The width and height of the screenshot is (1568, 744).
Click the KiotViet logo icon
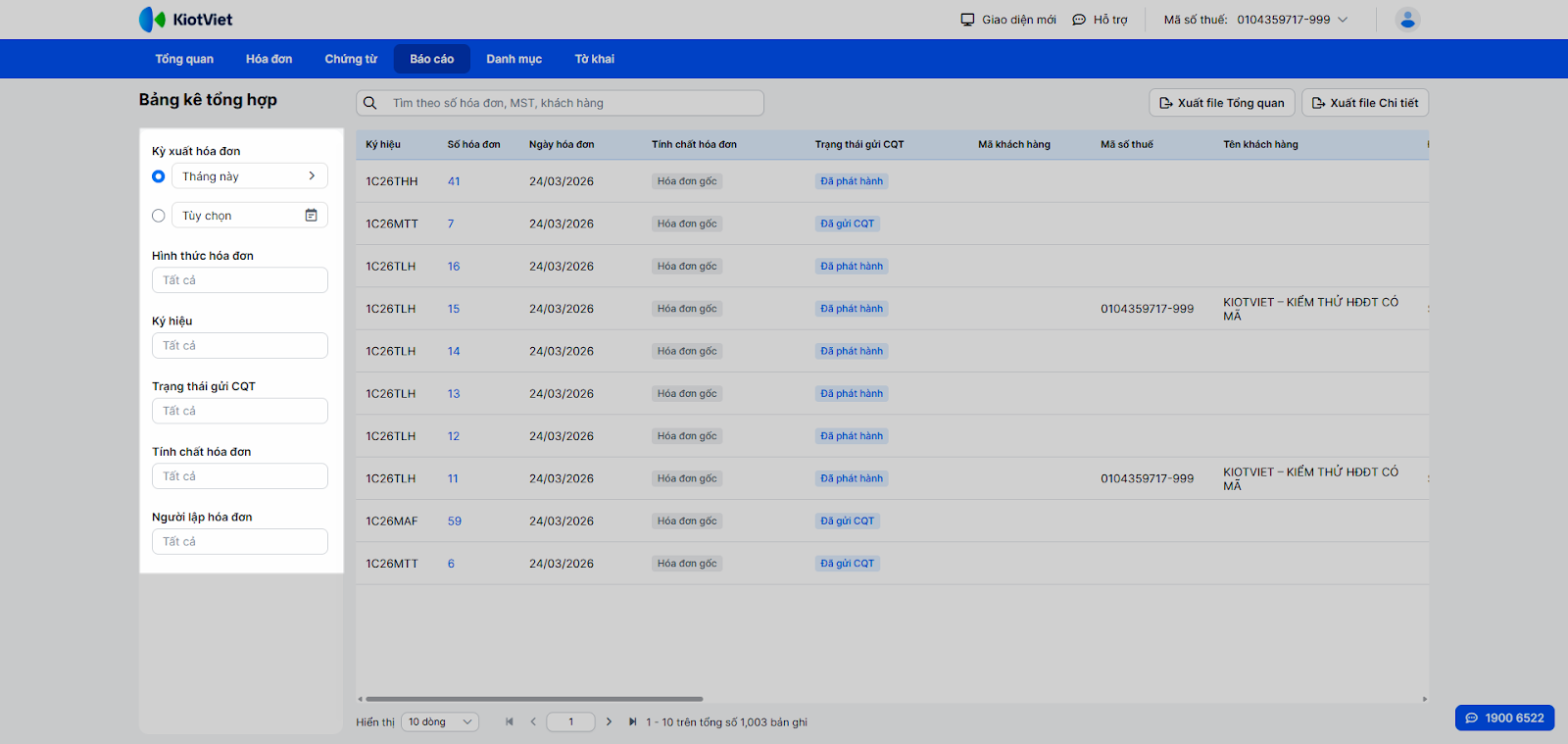tap(152, 20)
